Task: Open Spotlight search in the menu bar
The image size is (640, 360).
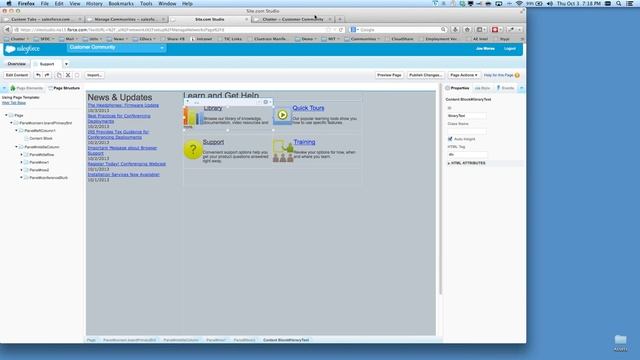Action: tap(619, 3)
